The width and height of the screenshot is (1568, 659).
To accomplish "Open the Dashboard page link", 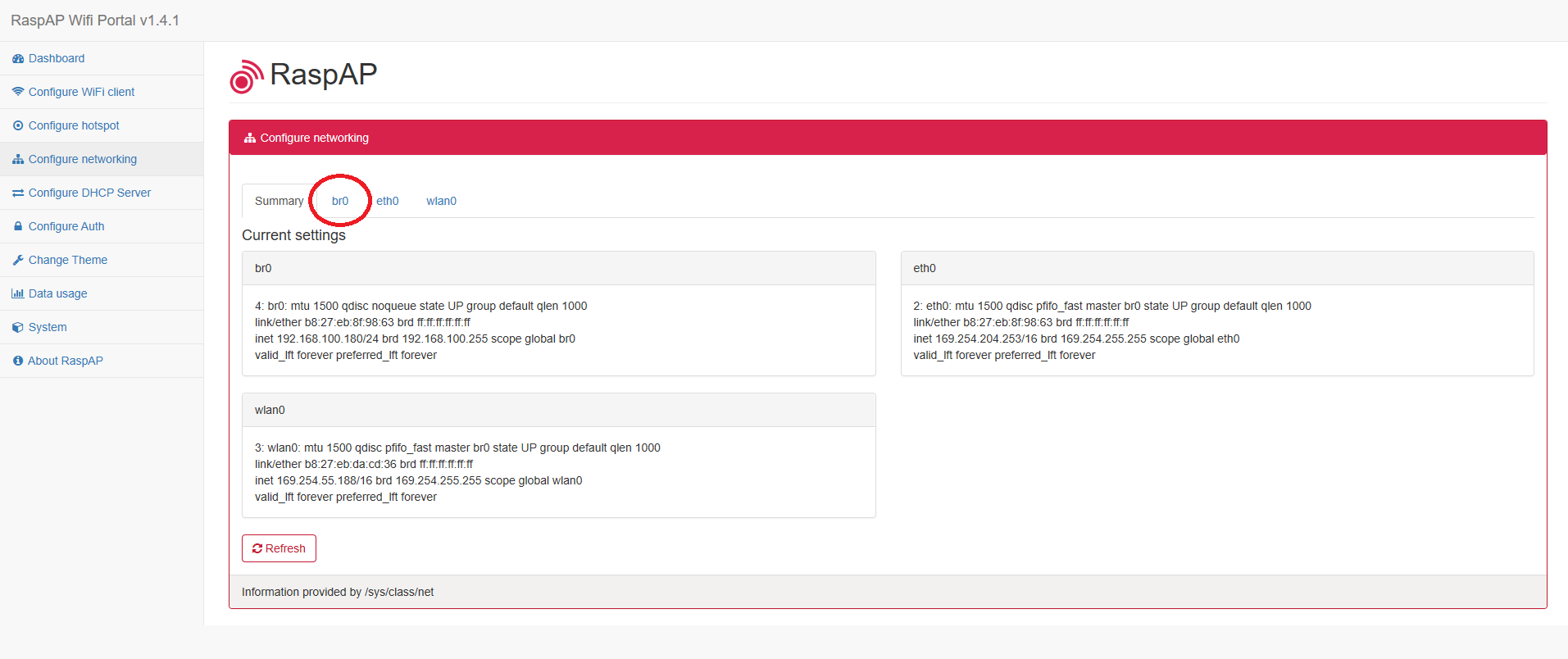I will click(57, 58).
